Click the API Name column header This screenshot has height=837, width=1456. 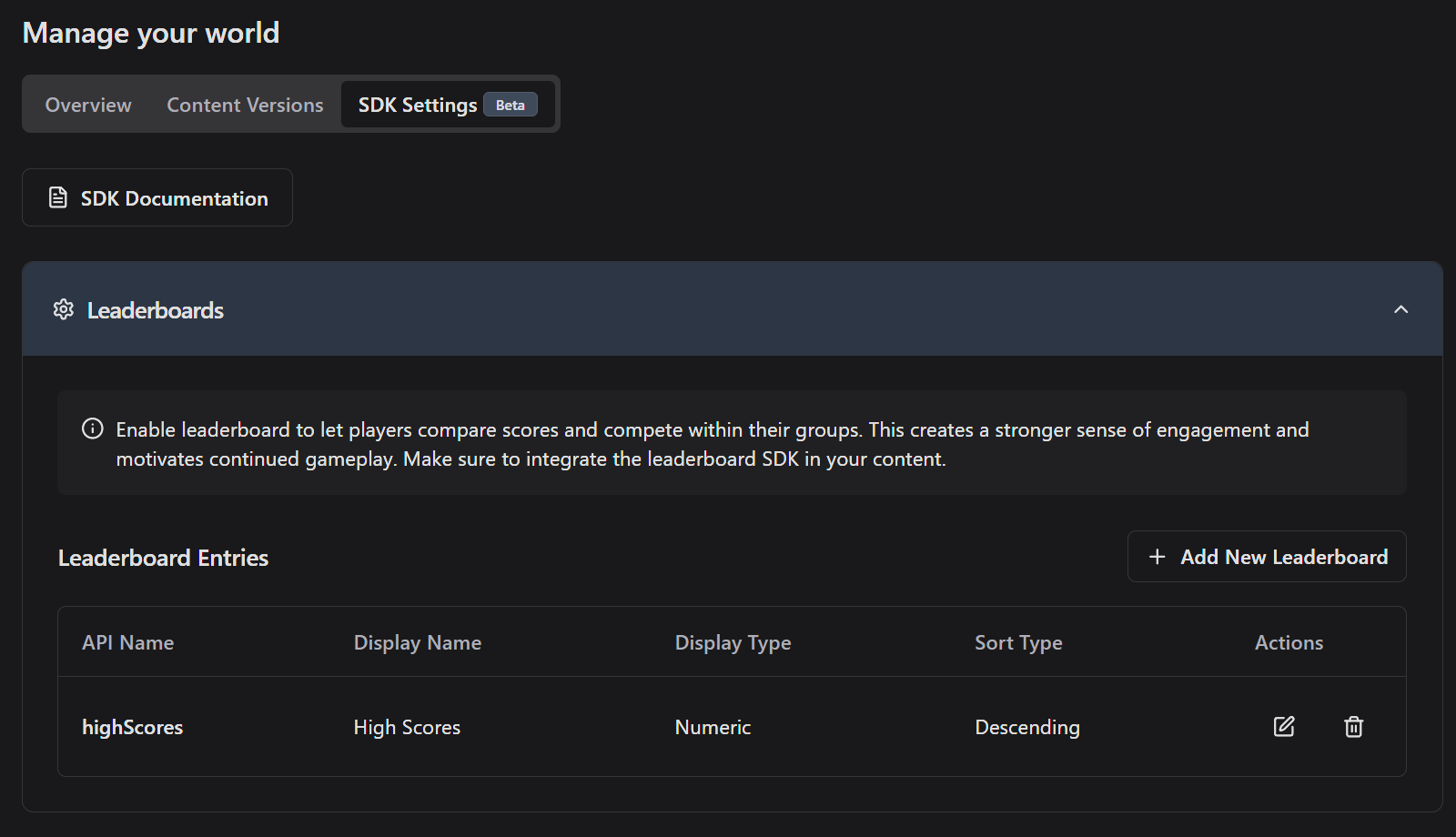pos(127,642)
